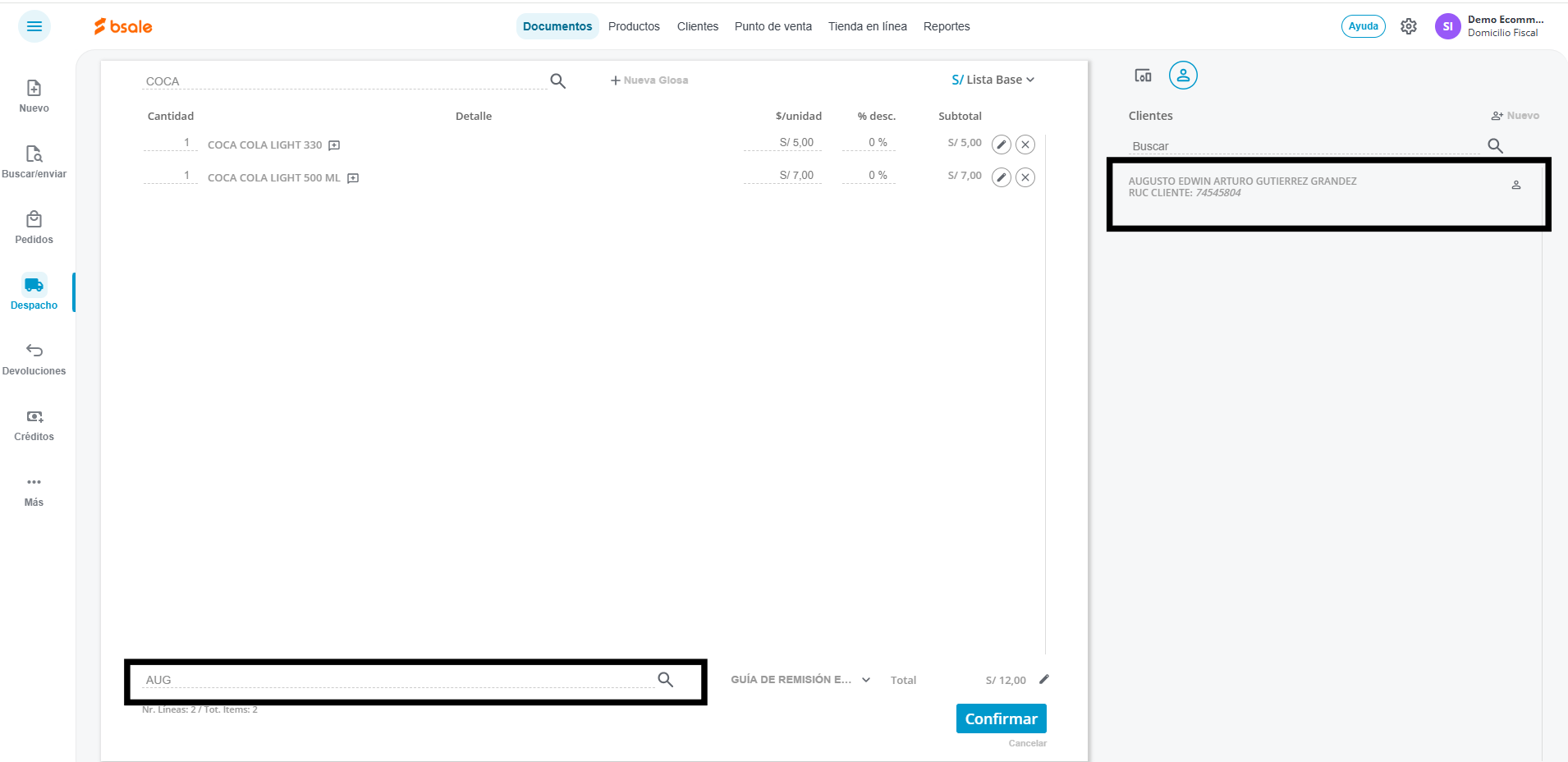
Task: Expand S/ Lista Base price list dropdown
Action: coord(993,80)
